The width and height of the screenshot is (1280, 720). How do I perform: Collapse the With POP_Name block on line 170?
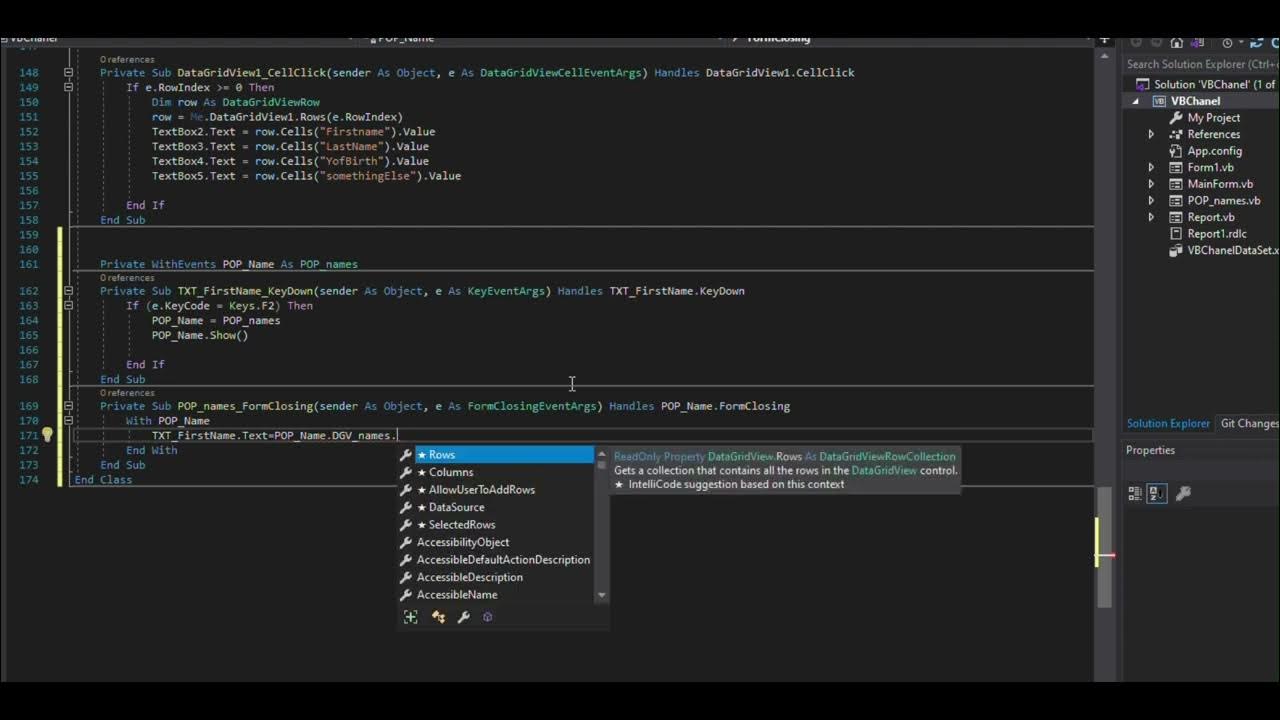click(68, 421)
